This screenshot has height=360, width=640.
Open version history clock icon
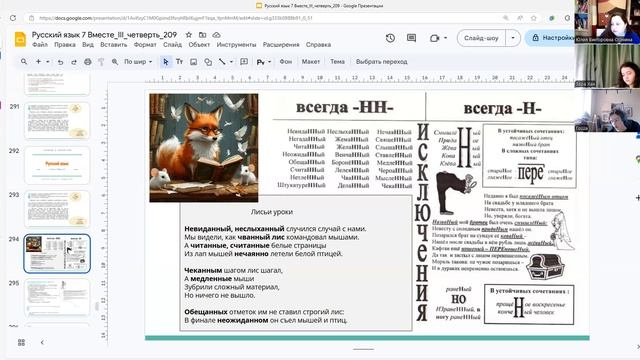[x=390, y=38]
